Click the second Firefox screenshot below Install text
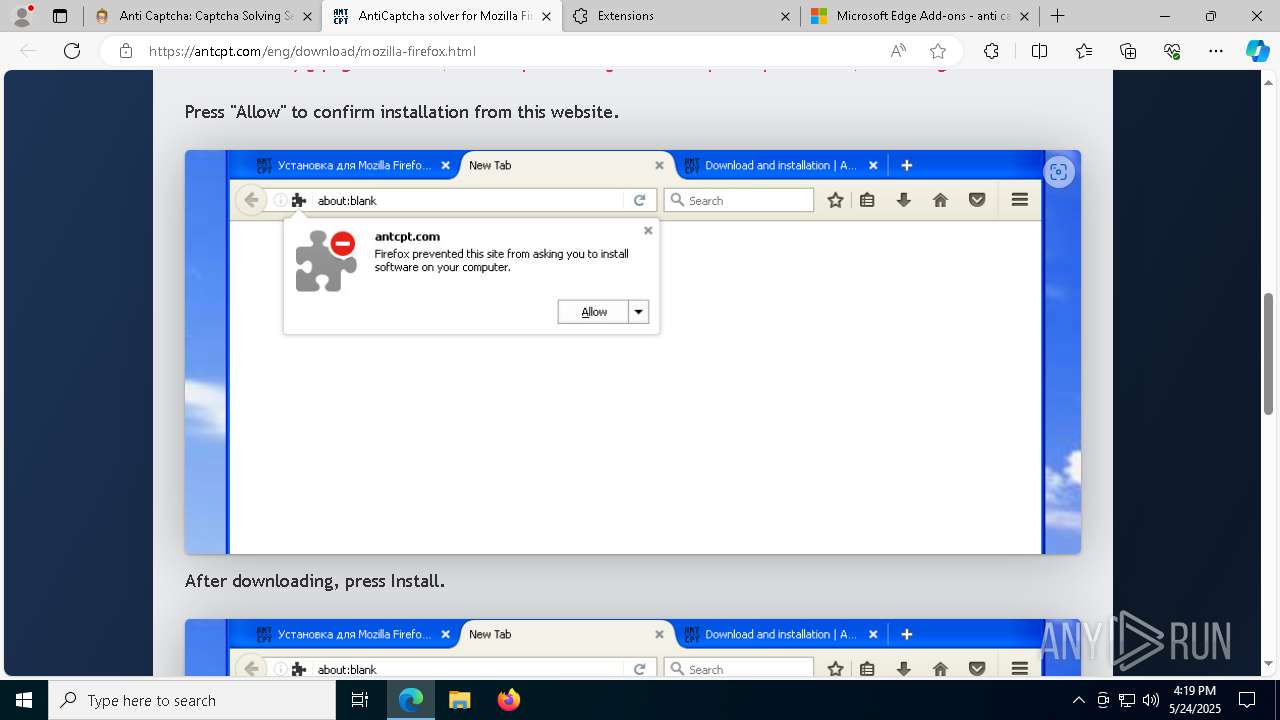 pos(633,647)
